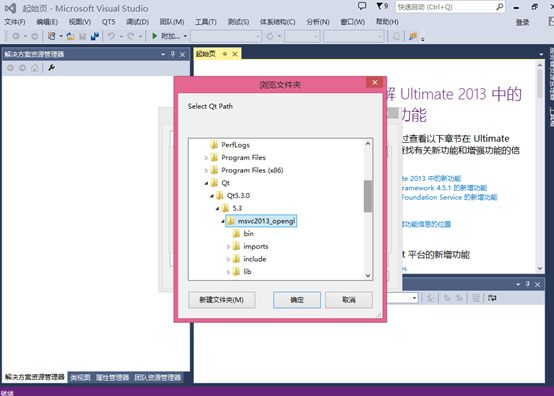Image resolution: width=554 pixels, height=396 pixels.
Task: Click the 登录 sign-in link
Action: point(522,23)
